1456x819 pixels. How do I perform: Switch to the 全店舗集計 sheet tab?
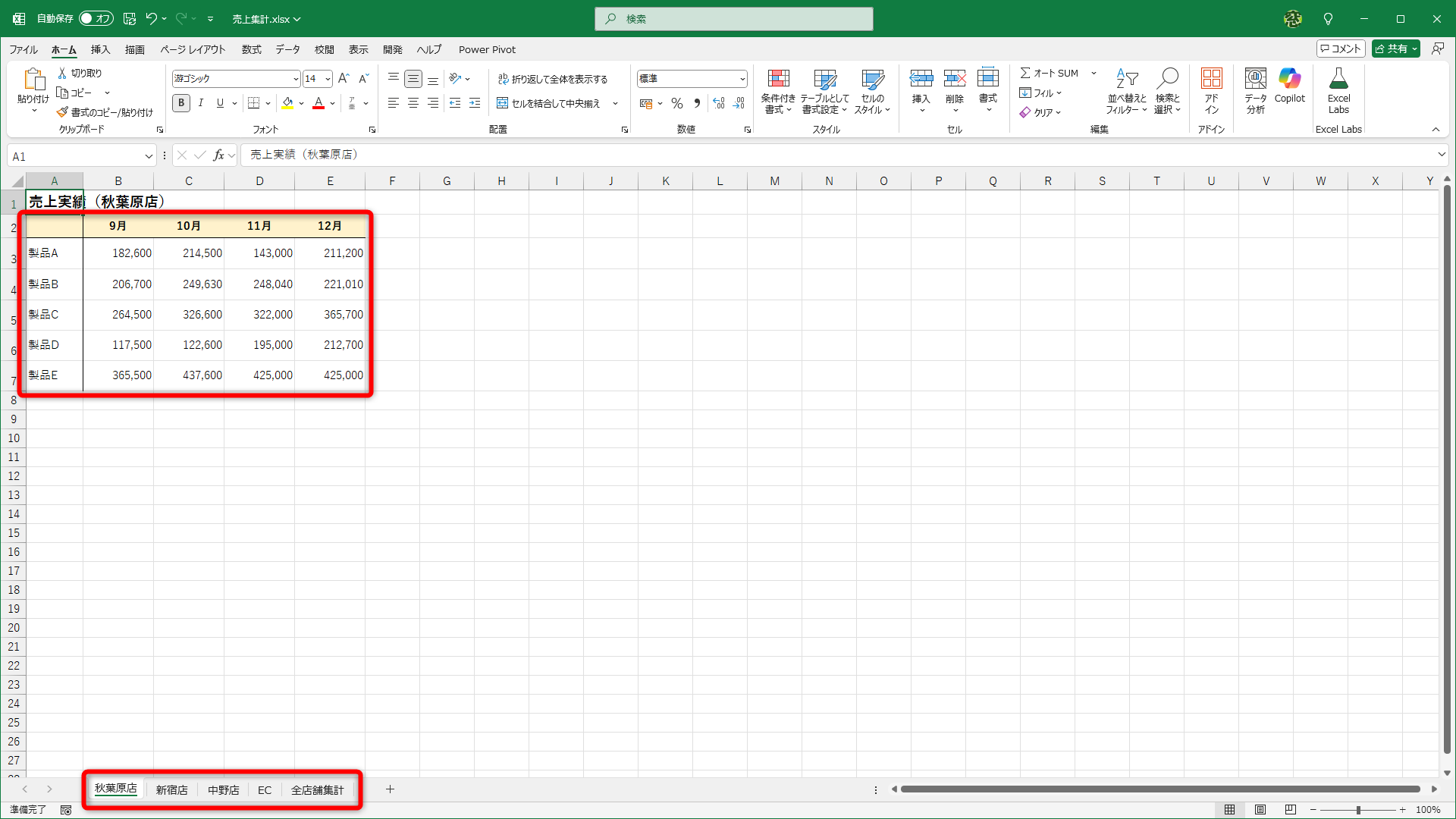(x=317, y=790)
